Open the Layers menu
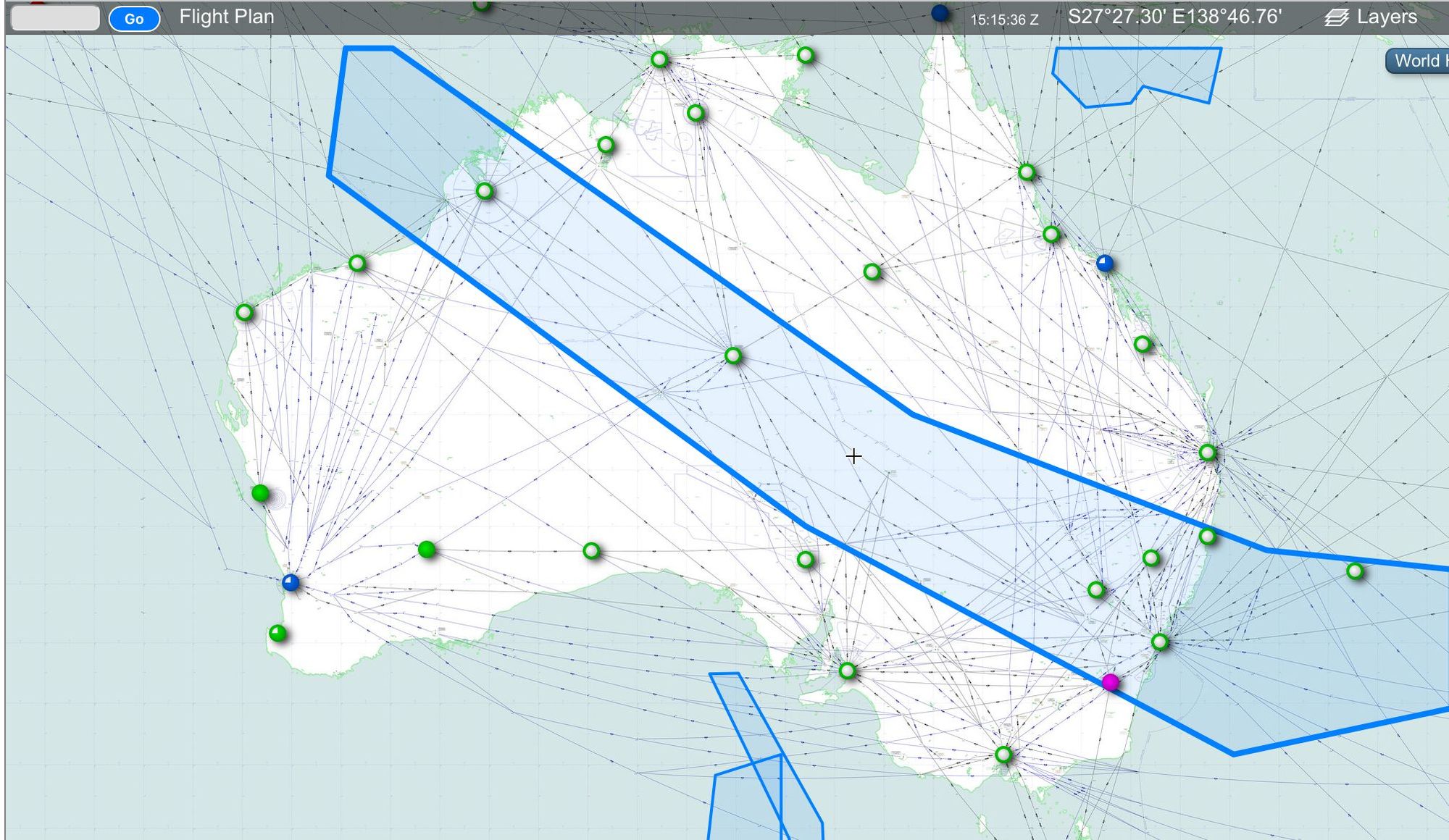Viewport: 1449px width, 840px height. coord(1386,17)
